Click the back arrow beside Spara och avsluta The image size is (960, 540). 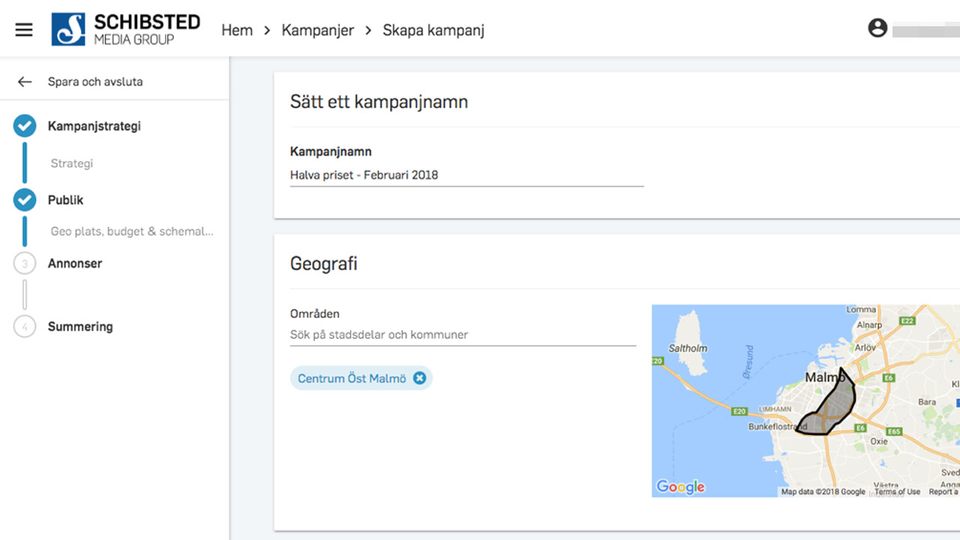click(x=25, y=82)
